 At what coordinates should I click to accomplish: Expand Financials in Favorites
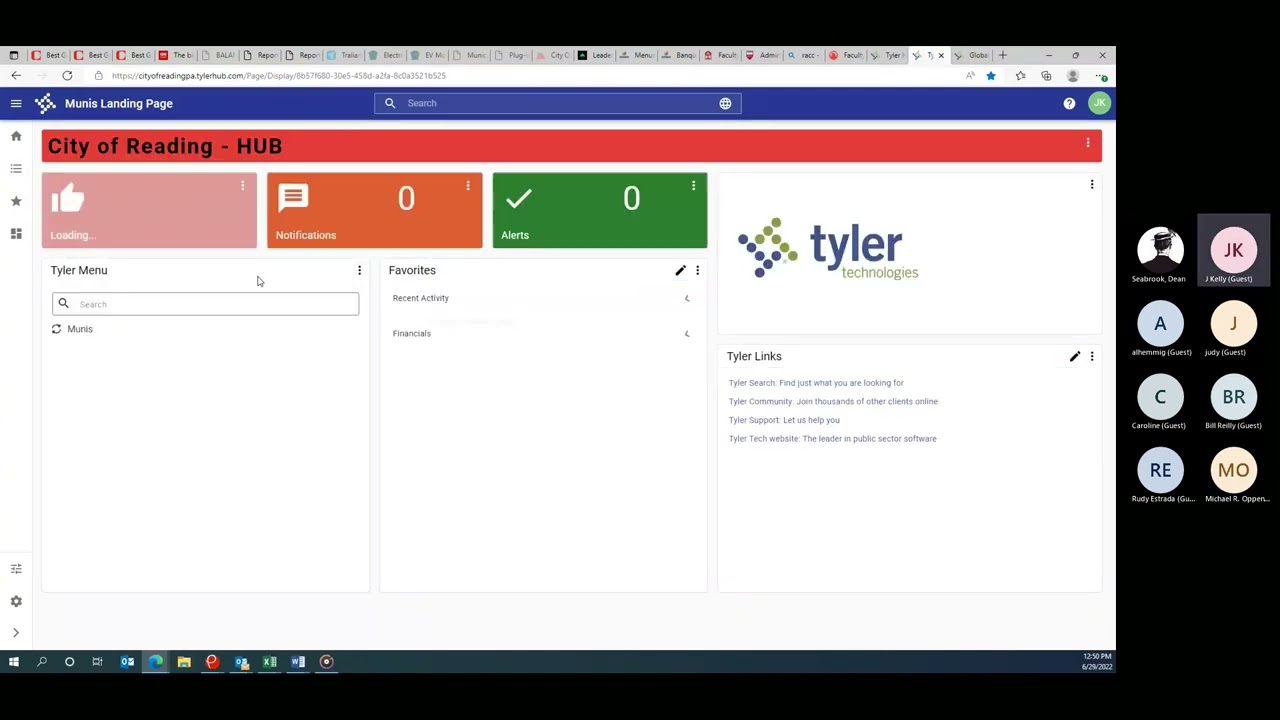[686, 333]
